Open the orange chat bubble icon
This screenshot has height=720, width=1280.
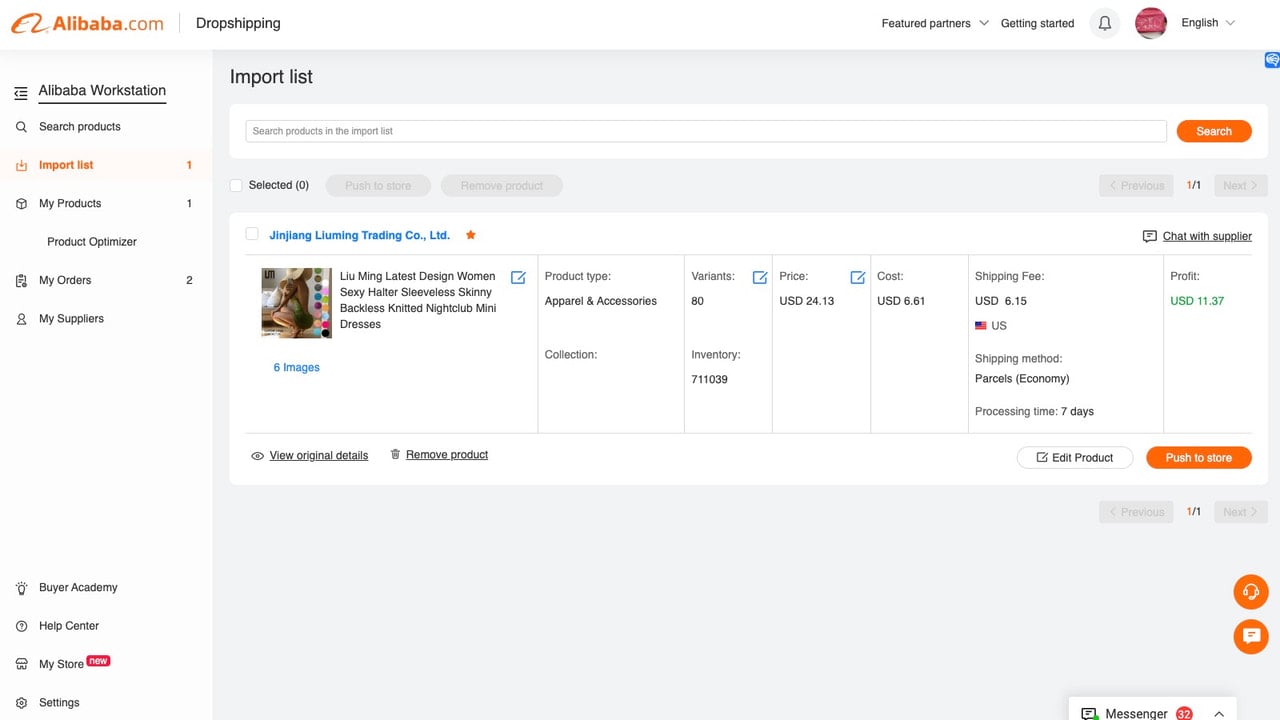click(x=1250, y=636)
